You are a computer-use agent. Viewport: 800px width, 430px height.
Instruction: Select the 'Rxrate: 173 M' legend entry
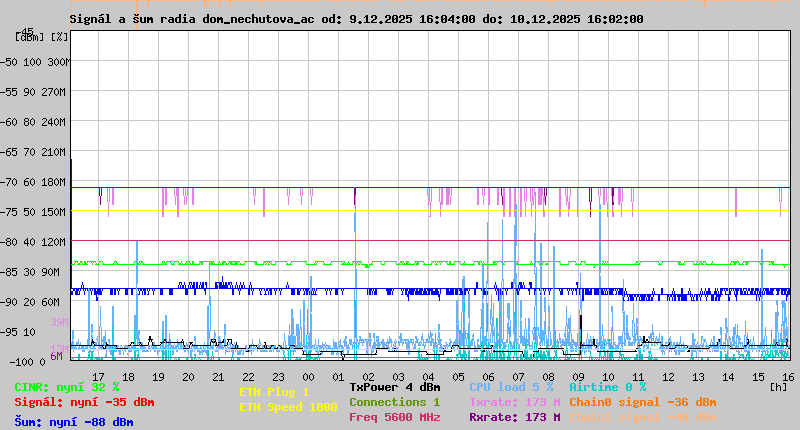[515, 417]
